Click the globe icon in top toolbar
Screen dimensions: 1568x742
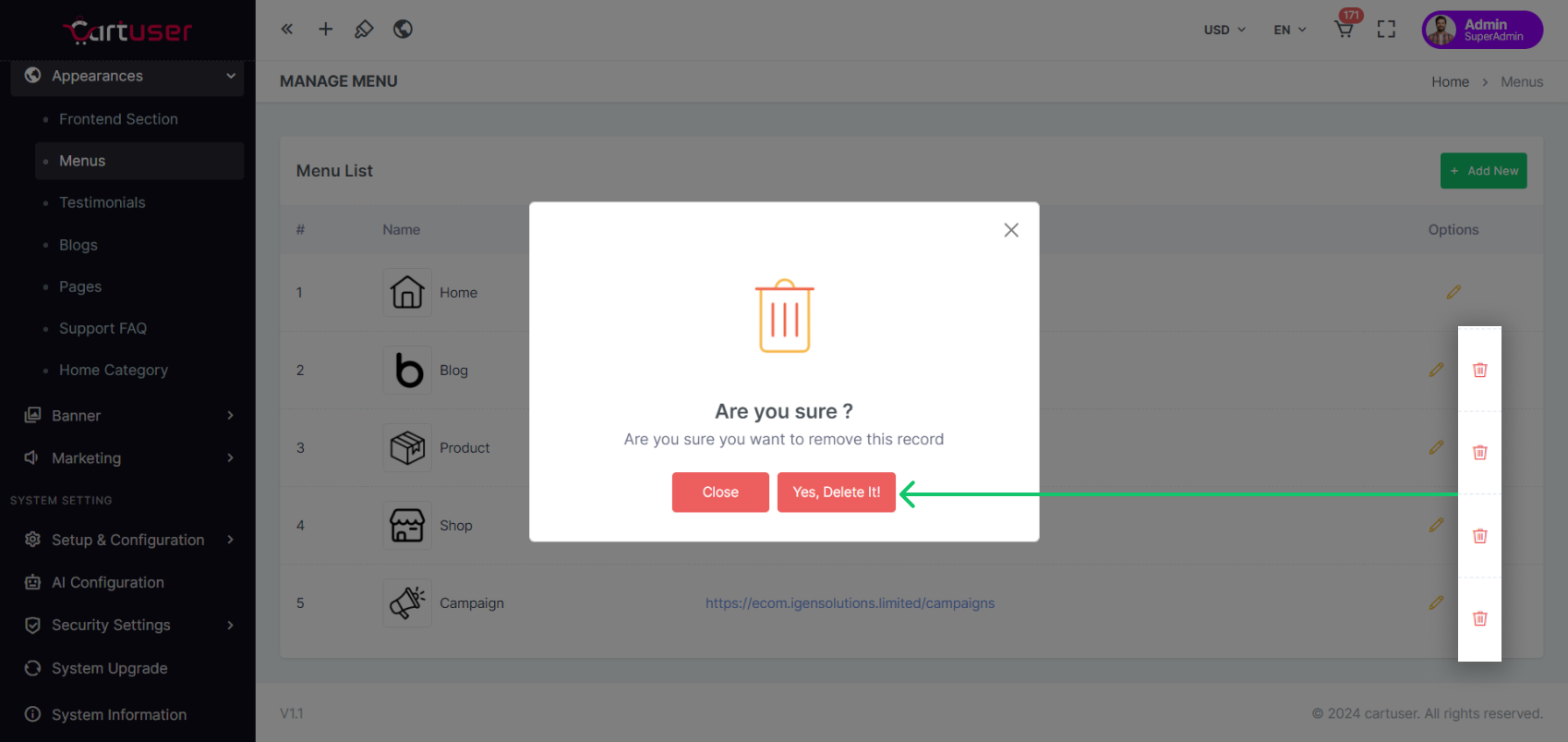403,30
